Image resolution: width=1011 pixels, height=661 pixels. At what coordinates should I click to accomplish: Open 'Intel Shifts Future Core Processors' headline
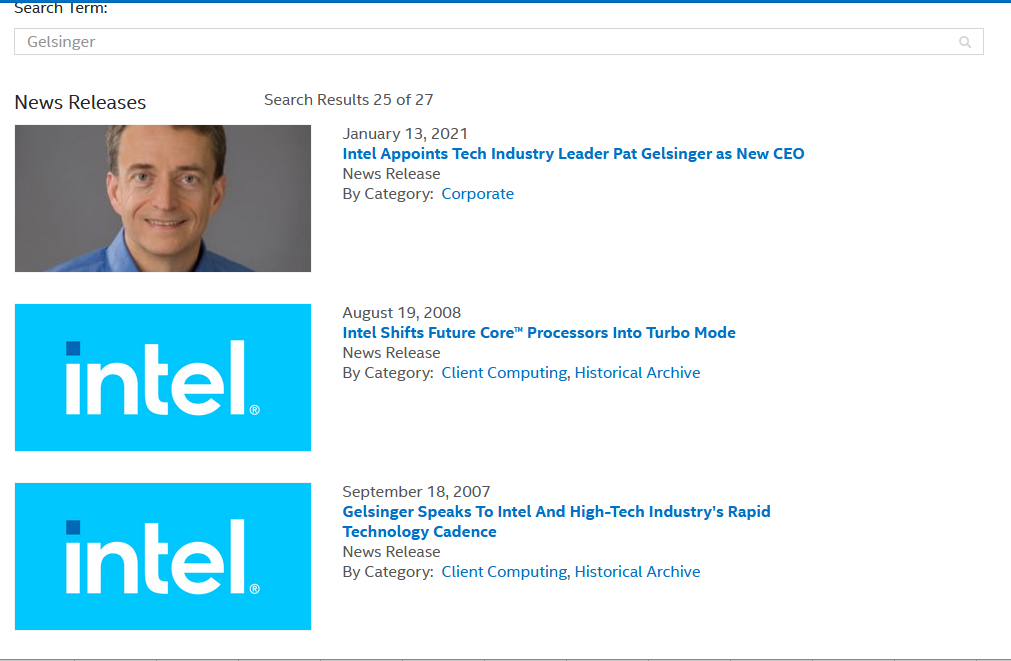point(539,333)
